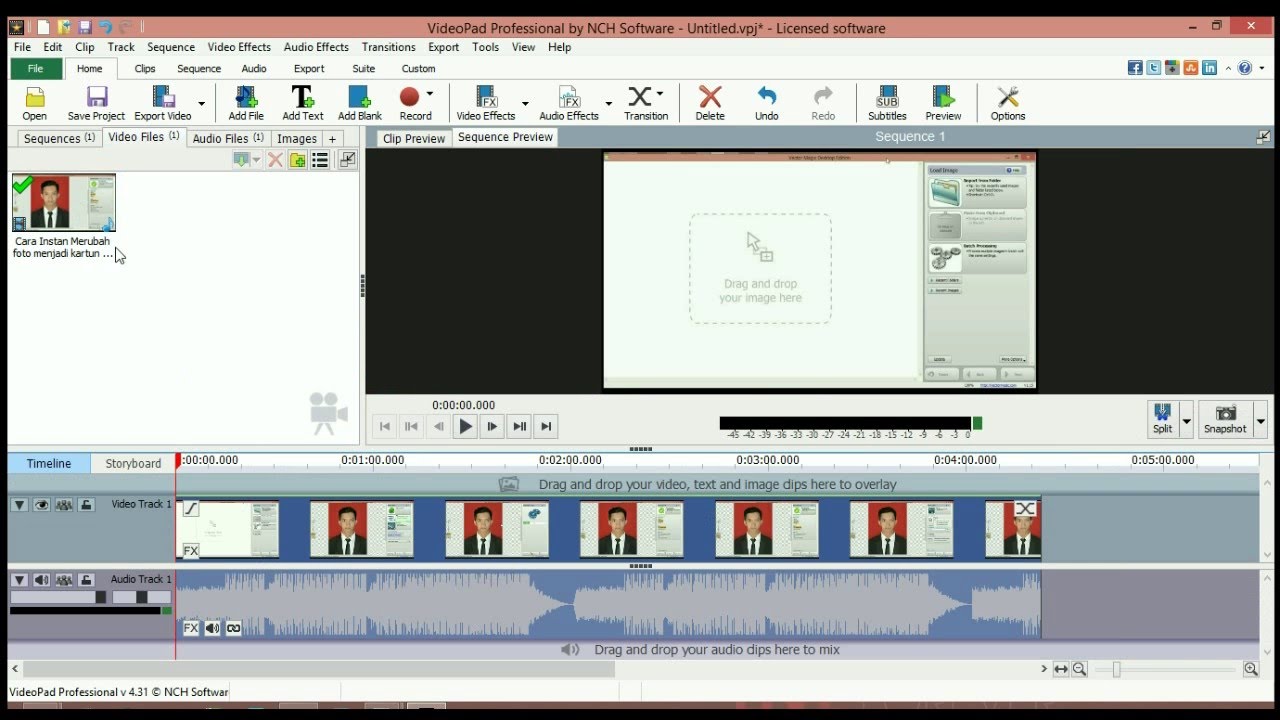
Task: Open the Record dropdown arrow
Action: point(430,94)
